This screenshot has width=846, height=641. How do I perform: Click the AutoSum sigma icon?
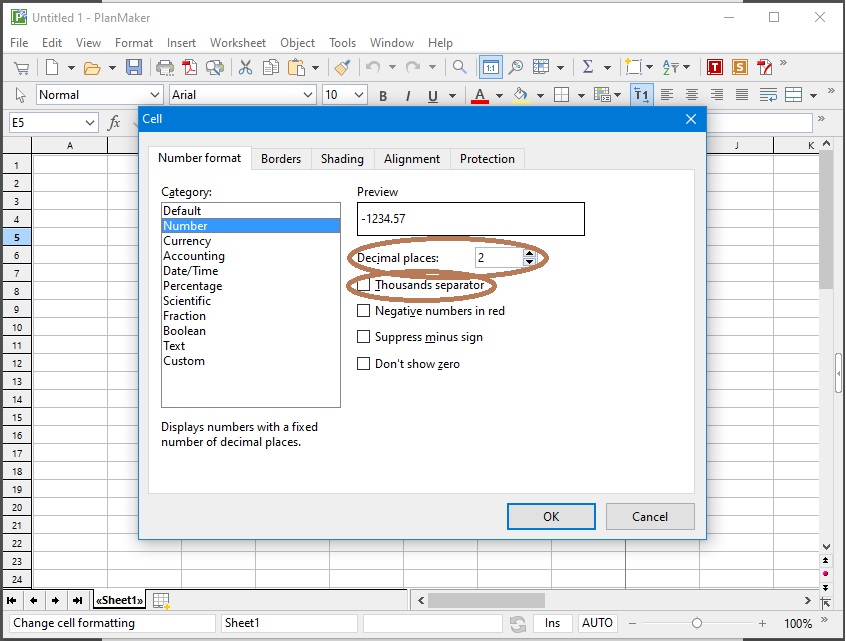pos(588,67)
